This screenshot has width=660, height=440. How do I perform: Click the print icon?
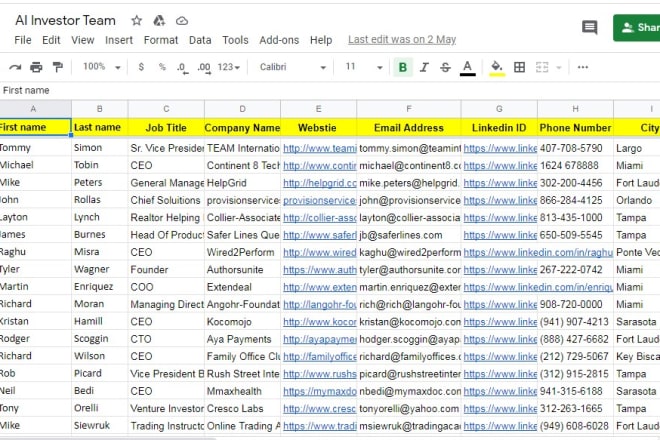36,67
